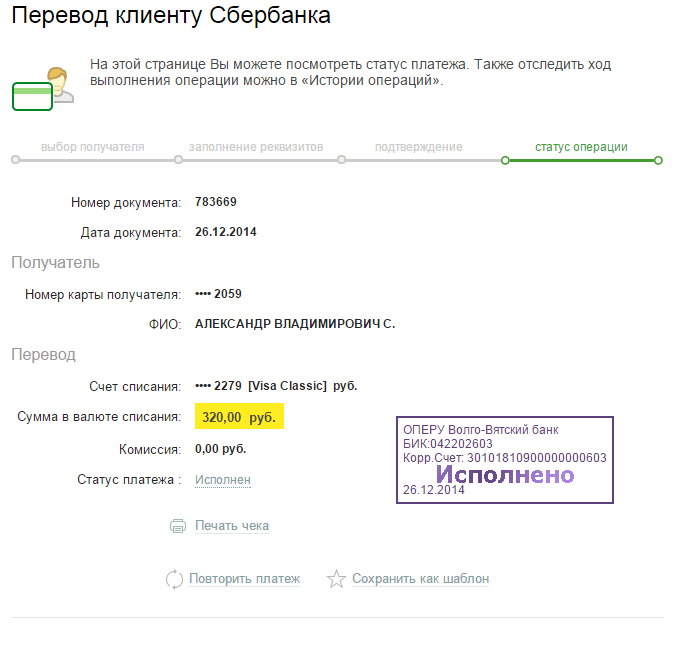692x668 pixels.
Task: Click the card and person transfer icon
Action: [x=43, y=88]
